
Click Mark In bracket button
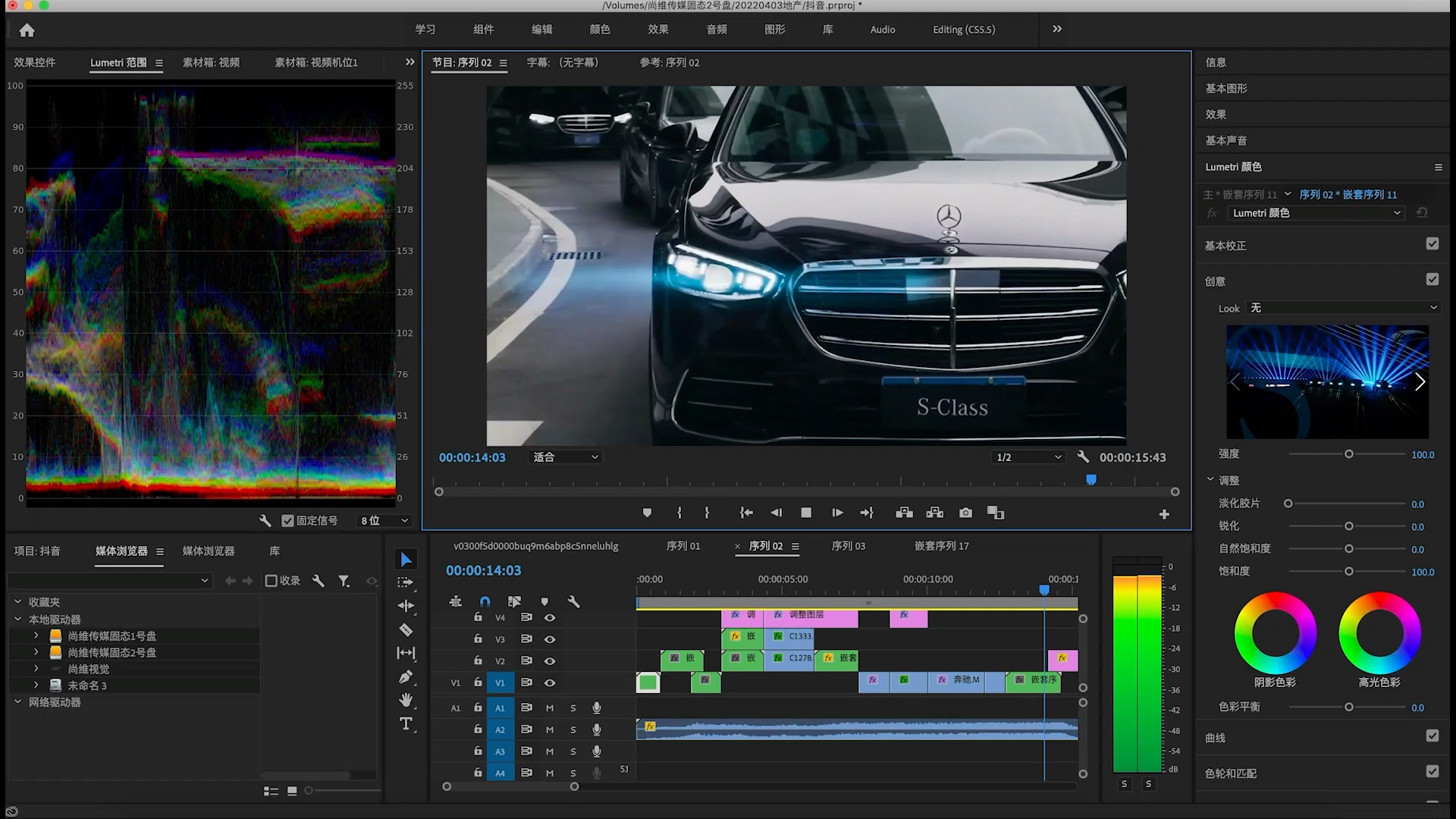pyautogui.click(x=679, y=513)
